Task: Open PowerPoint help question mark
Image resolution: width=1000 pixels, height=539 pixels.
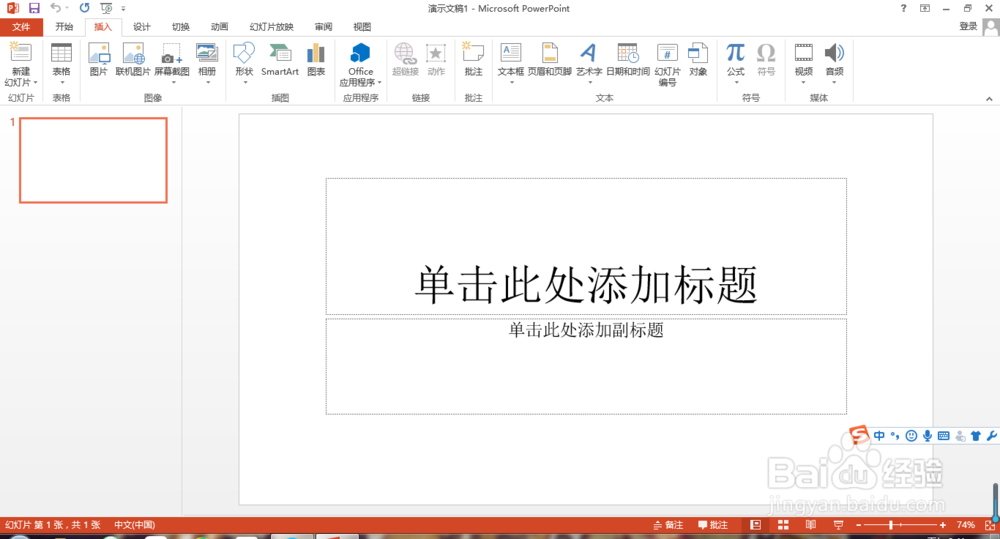Action: pyautogui.click(x=903, y=8)
